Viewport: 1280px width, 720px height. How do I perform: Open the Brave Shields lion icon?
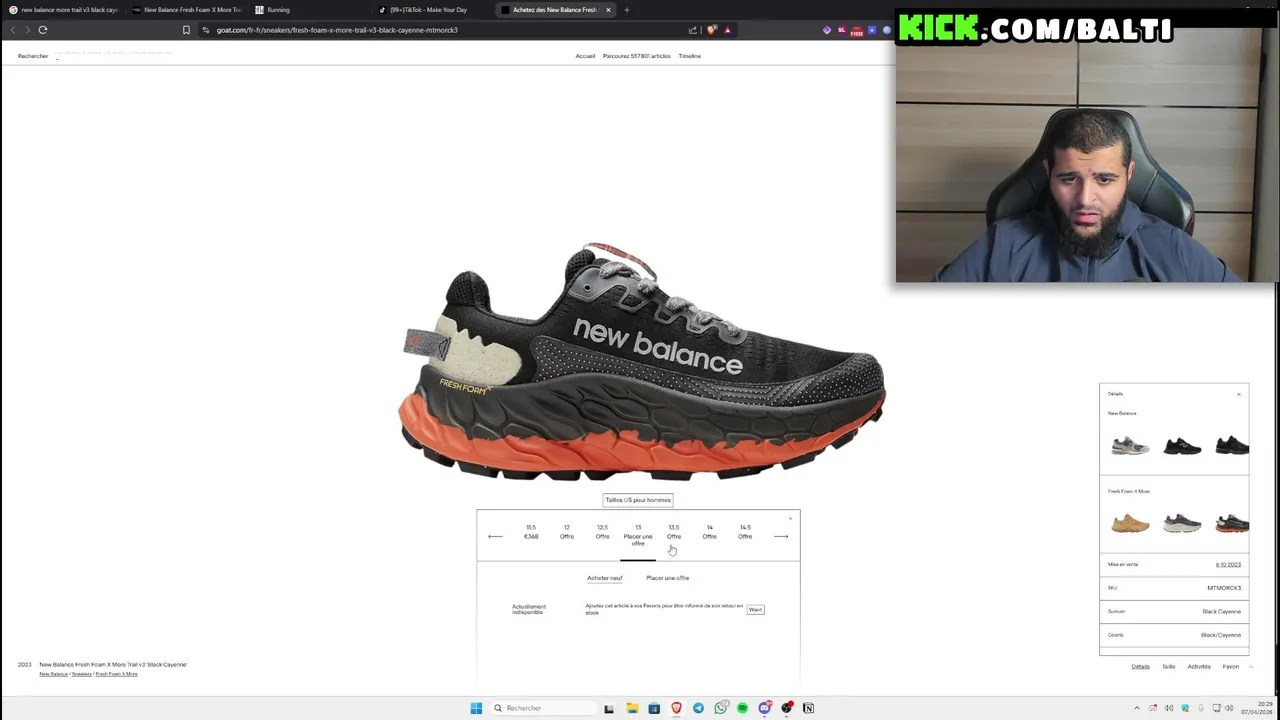[x=711, y=30]
